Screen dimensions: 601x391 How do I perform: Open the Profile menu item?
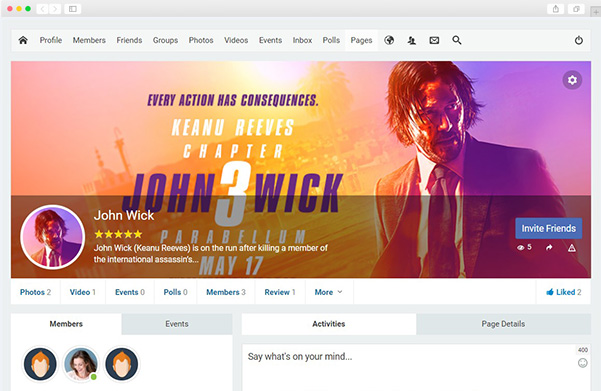pyautogui.click(x=51, y=40)
